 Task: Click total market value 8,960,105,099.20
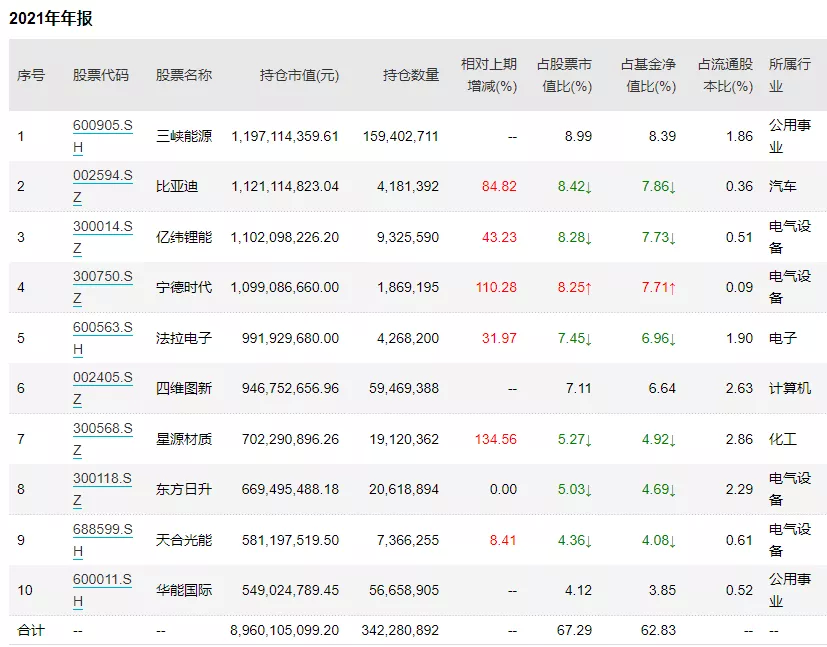(x=285, y=630)
